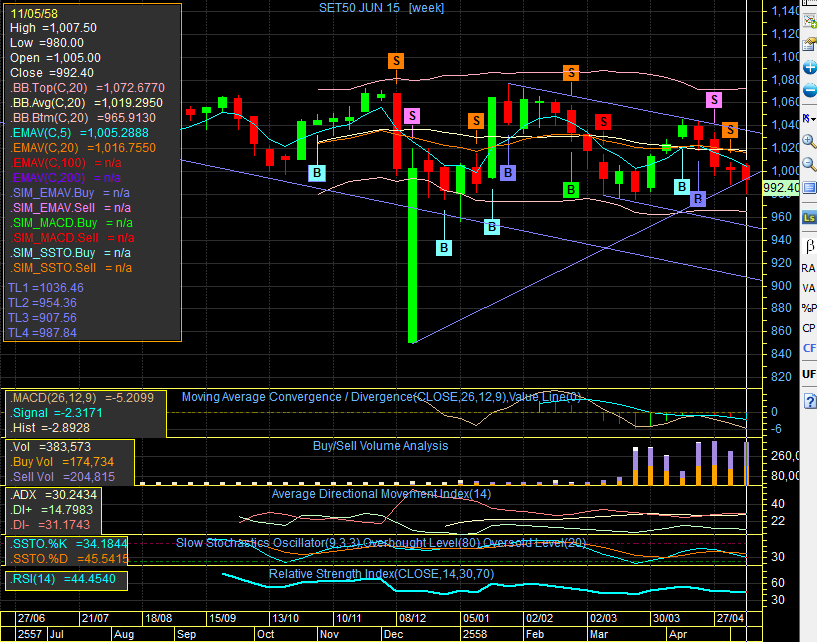This screenshot has width=817, height=642.
Task: Toggle the Ls tool button
Action: point(809,217)
